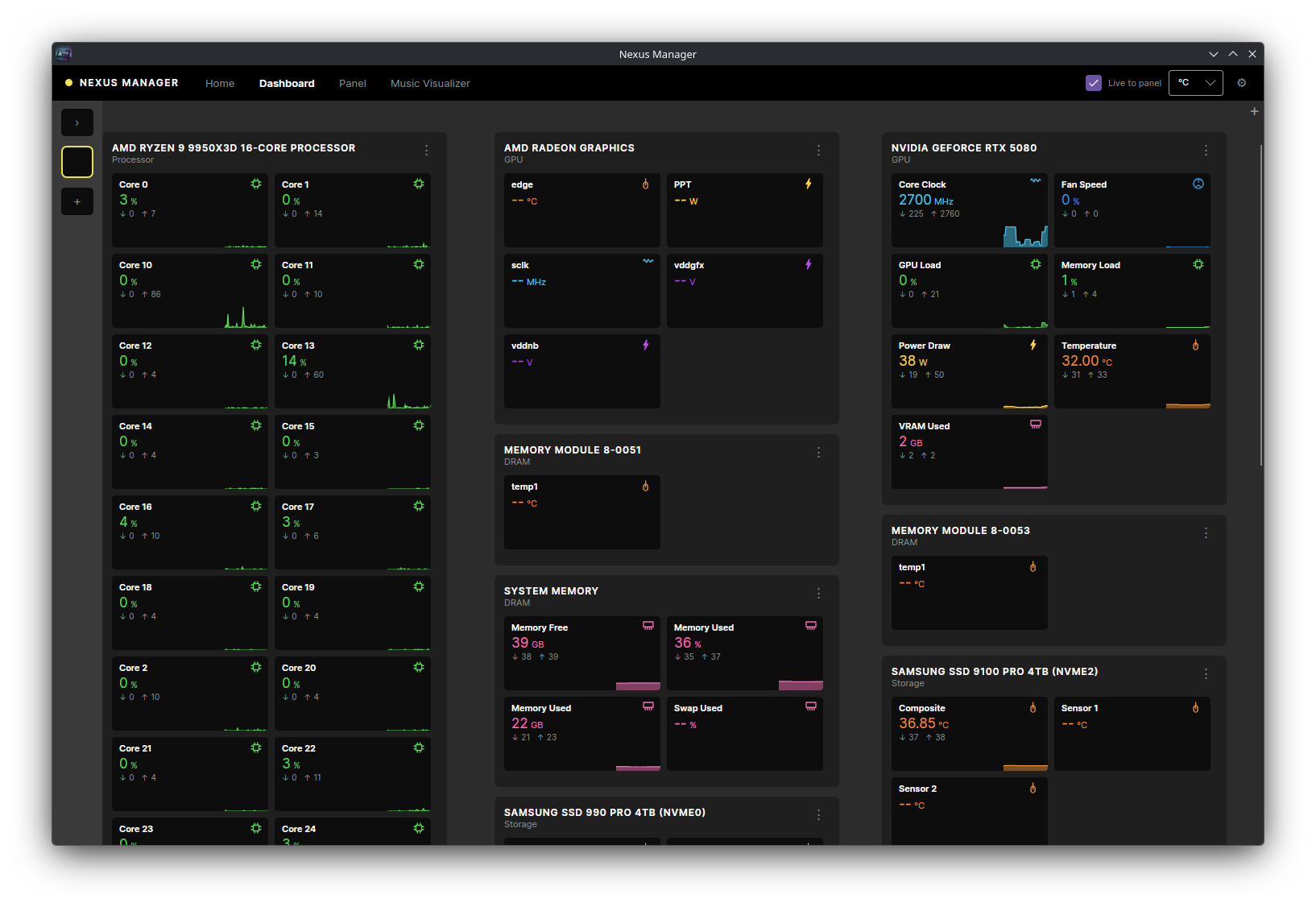1316x907 pixels.
Task: Expand the left sidebar with chevron button
Action: [x=77, y=122]
